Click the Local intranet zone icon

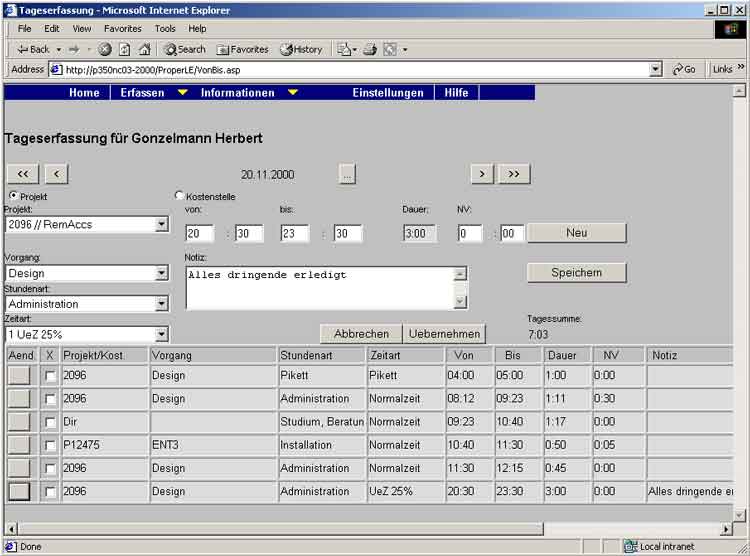click(630, 546)
